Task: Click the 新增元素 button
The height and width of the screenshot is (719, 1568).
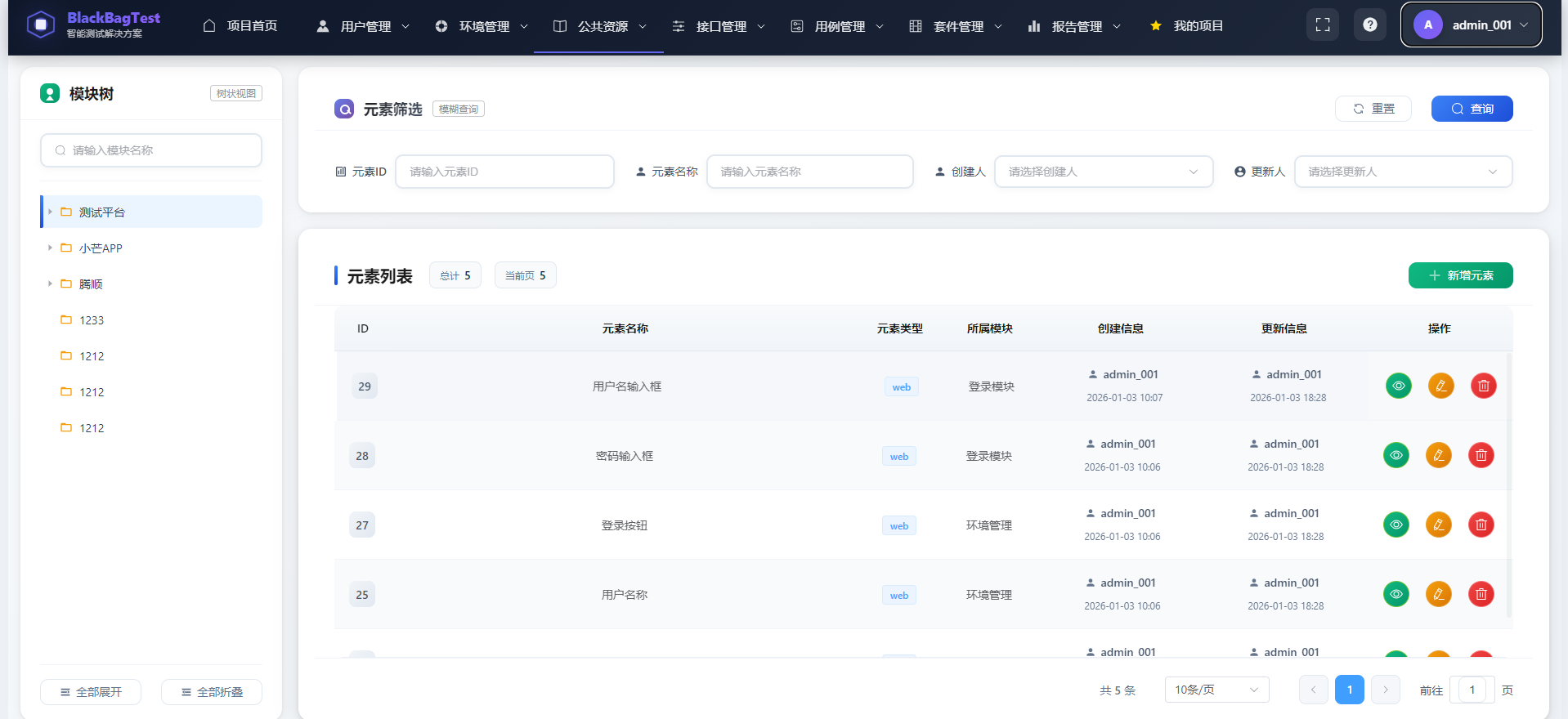Action: [x=1461, y=275]
